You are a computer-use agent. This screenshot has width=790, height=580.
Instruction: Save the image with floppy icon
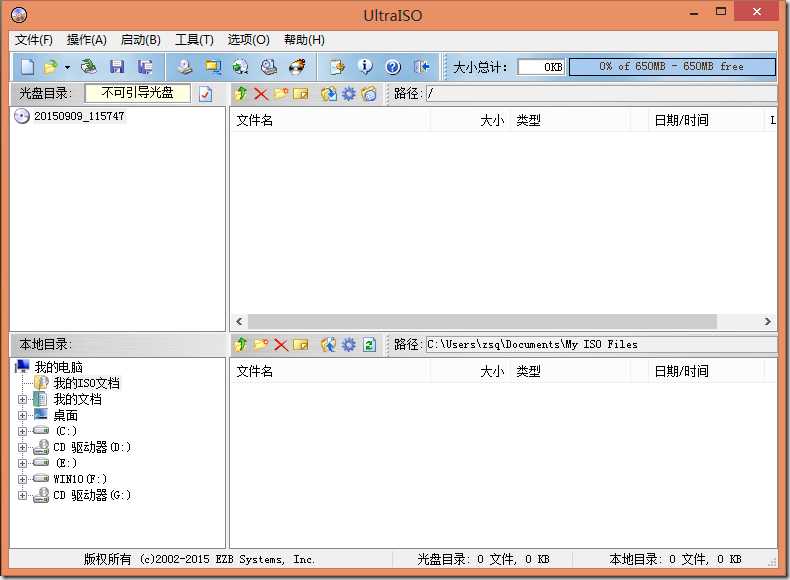[117, 67]
